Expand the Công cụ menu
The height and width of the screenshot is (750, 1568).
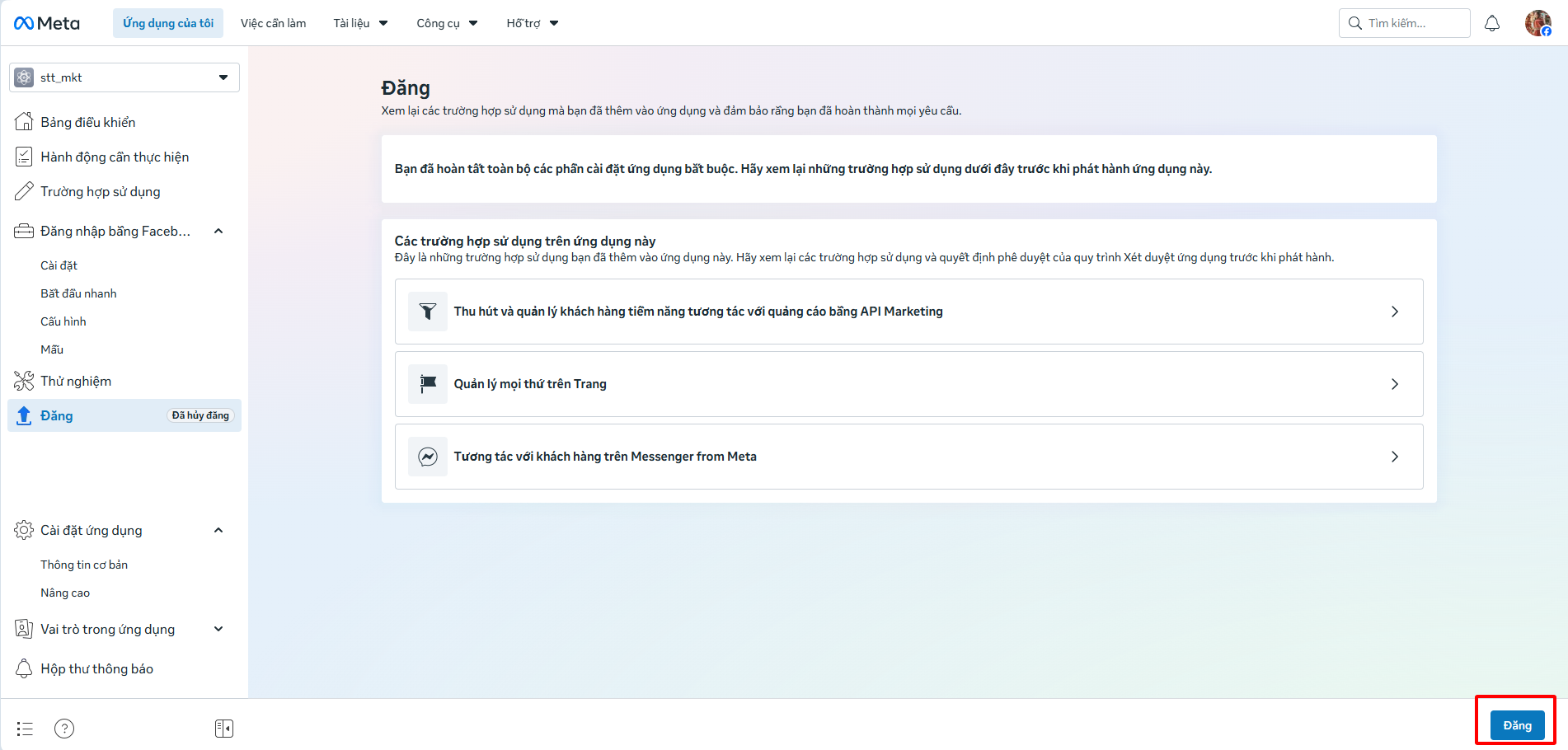pyautogui.click(x=447, y=23)
